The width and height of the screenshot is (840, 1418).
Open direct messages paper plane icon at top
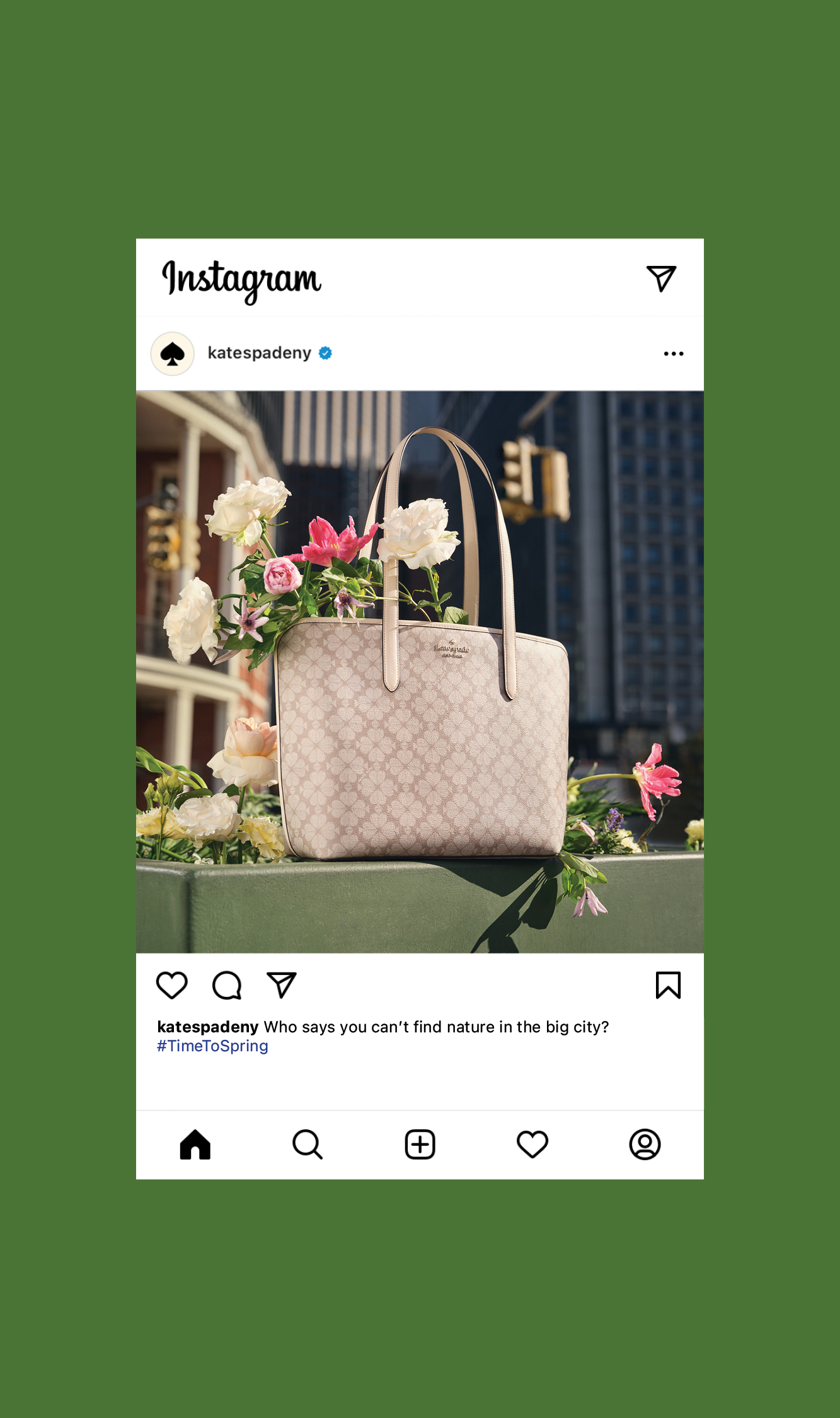(x=661, y=279)
